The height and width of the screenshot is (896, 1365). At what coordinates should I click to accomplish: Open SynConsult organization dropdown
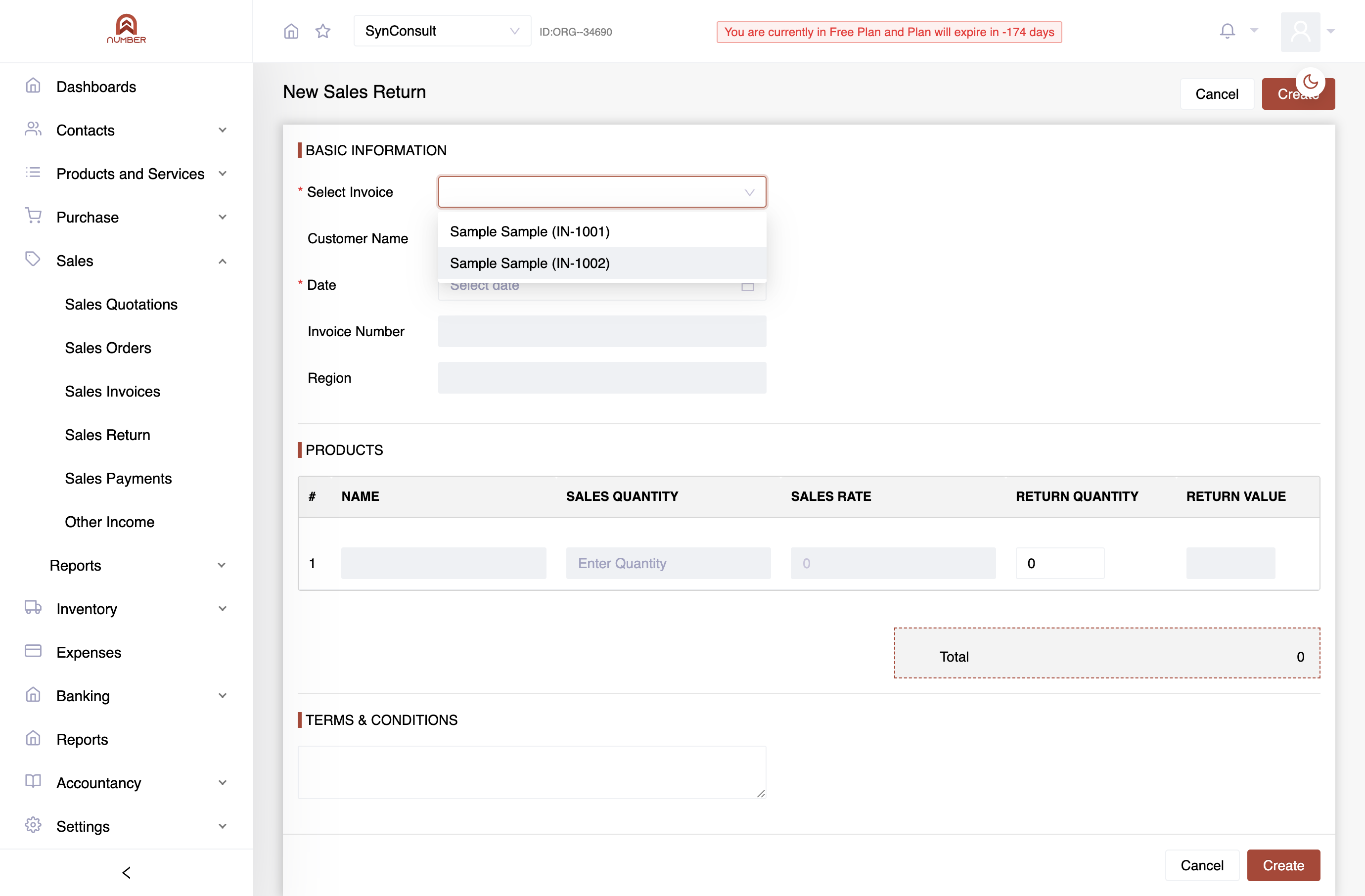442,31
